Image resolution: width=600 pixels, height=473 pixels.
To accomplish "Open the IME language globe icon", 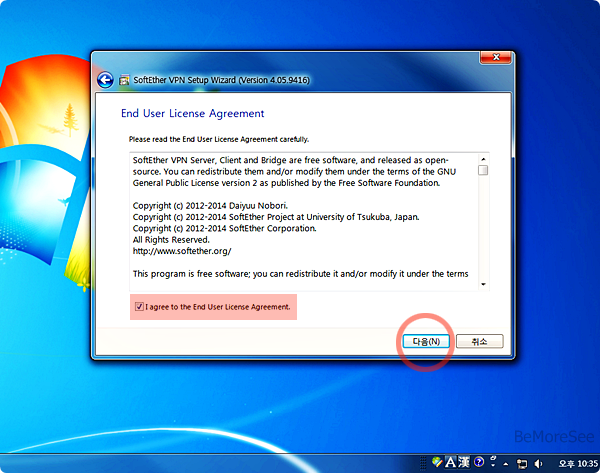I will 437,462.
